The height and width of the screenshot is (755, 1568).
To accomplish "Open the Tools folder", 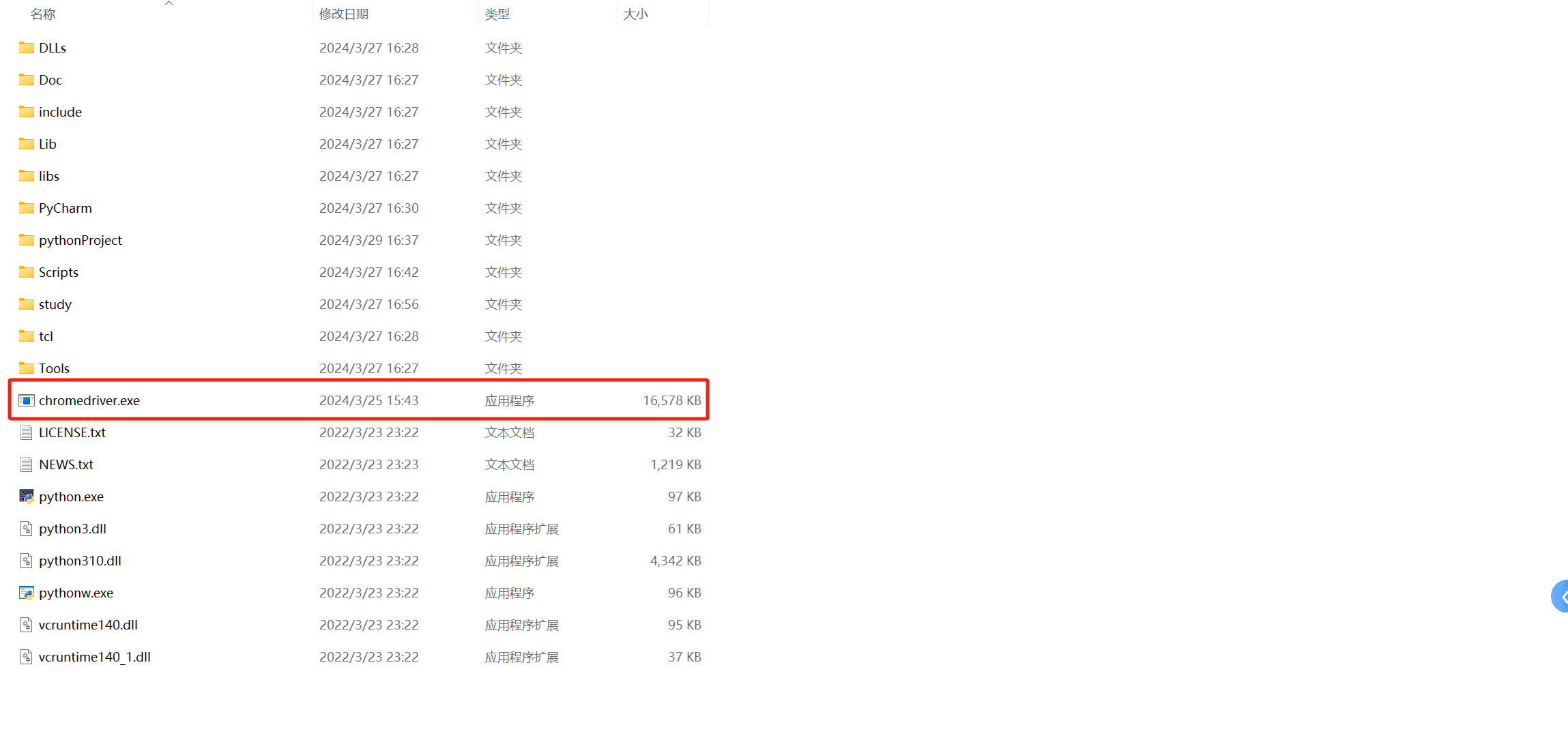I will [x=54, y=367].
